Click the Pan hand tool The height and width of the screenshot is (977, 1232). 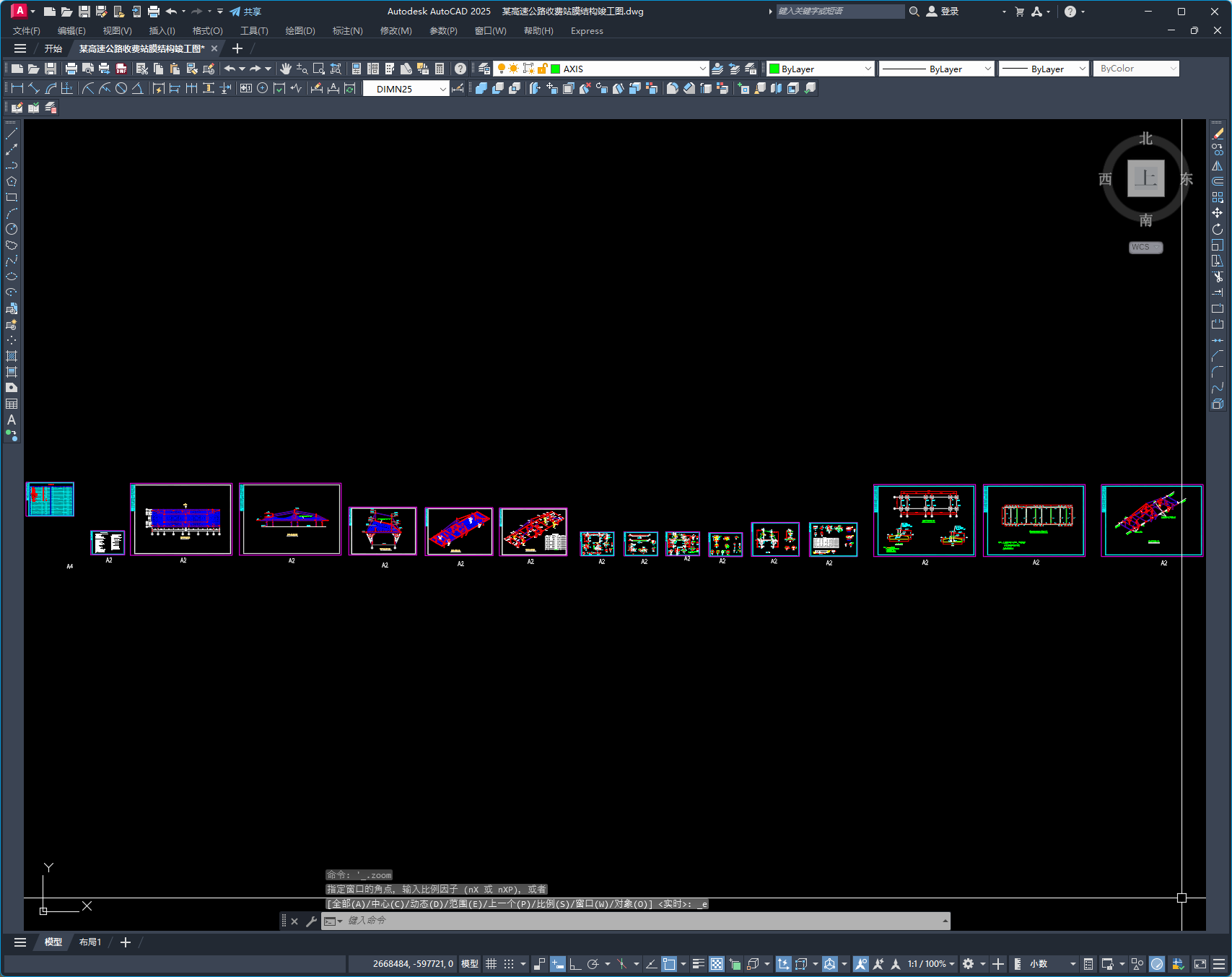(x=286, y=69)
